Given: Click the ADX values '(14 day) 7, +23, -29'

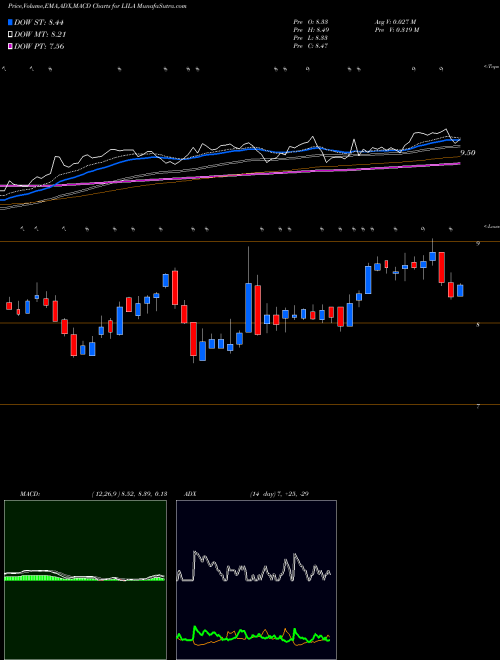Looking at the screenshot, I should tap(279, 494).
